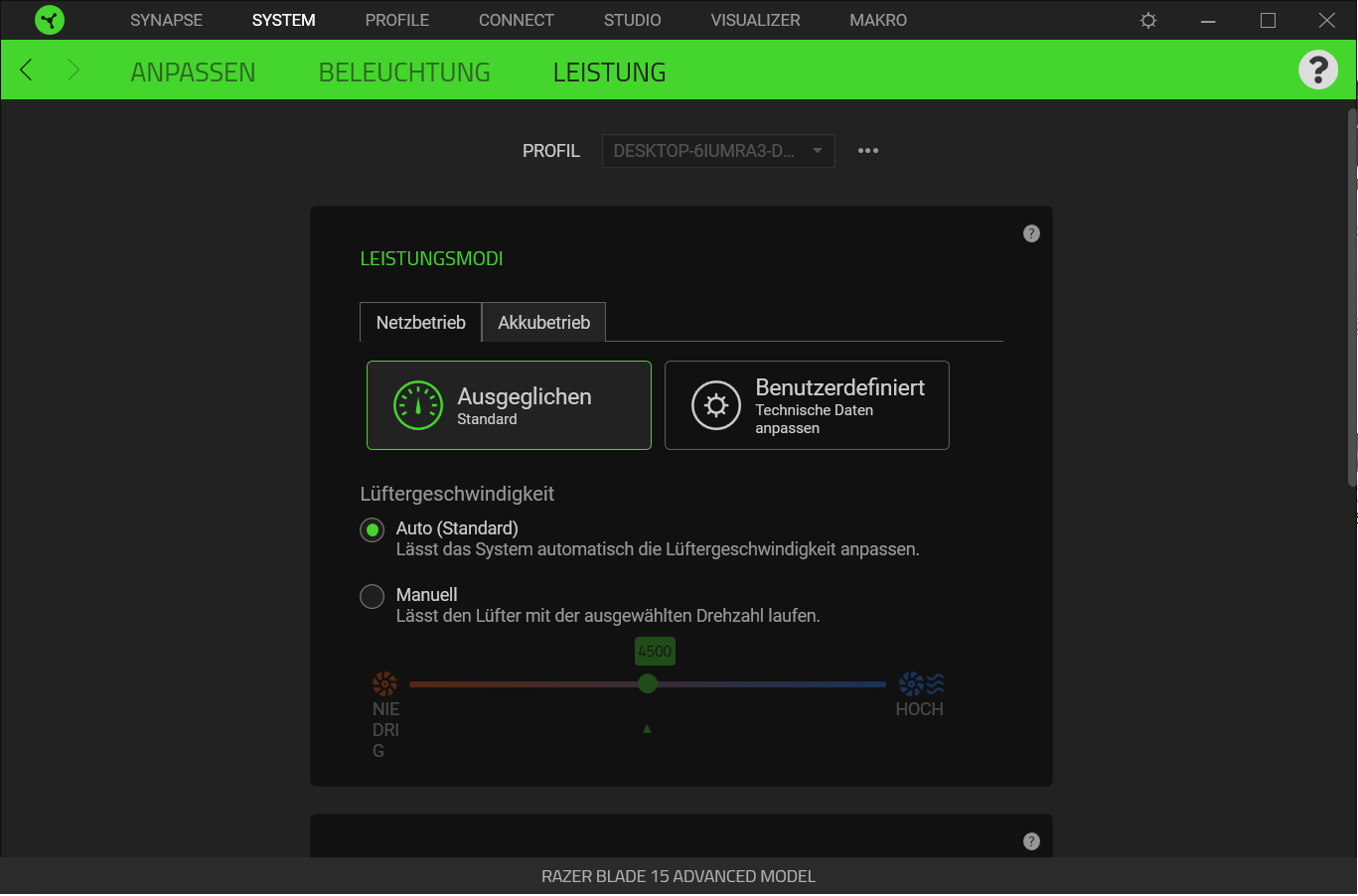Switch to the LEISTUNG tab

click(x=609, y=73)
